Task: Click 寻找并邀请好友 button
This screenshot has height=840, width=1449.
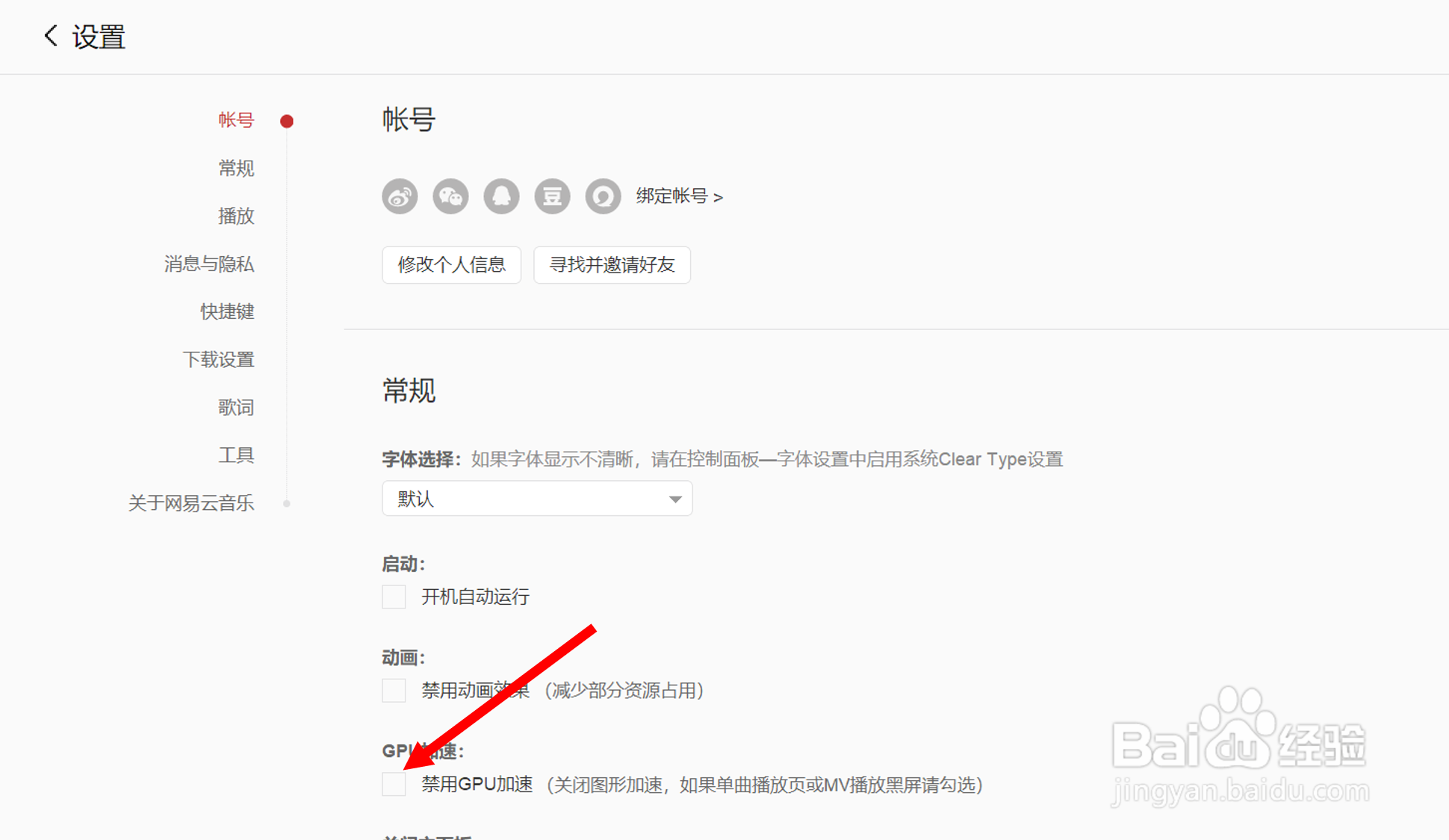Action: point(612,265)
